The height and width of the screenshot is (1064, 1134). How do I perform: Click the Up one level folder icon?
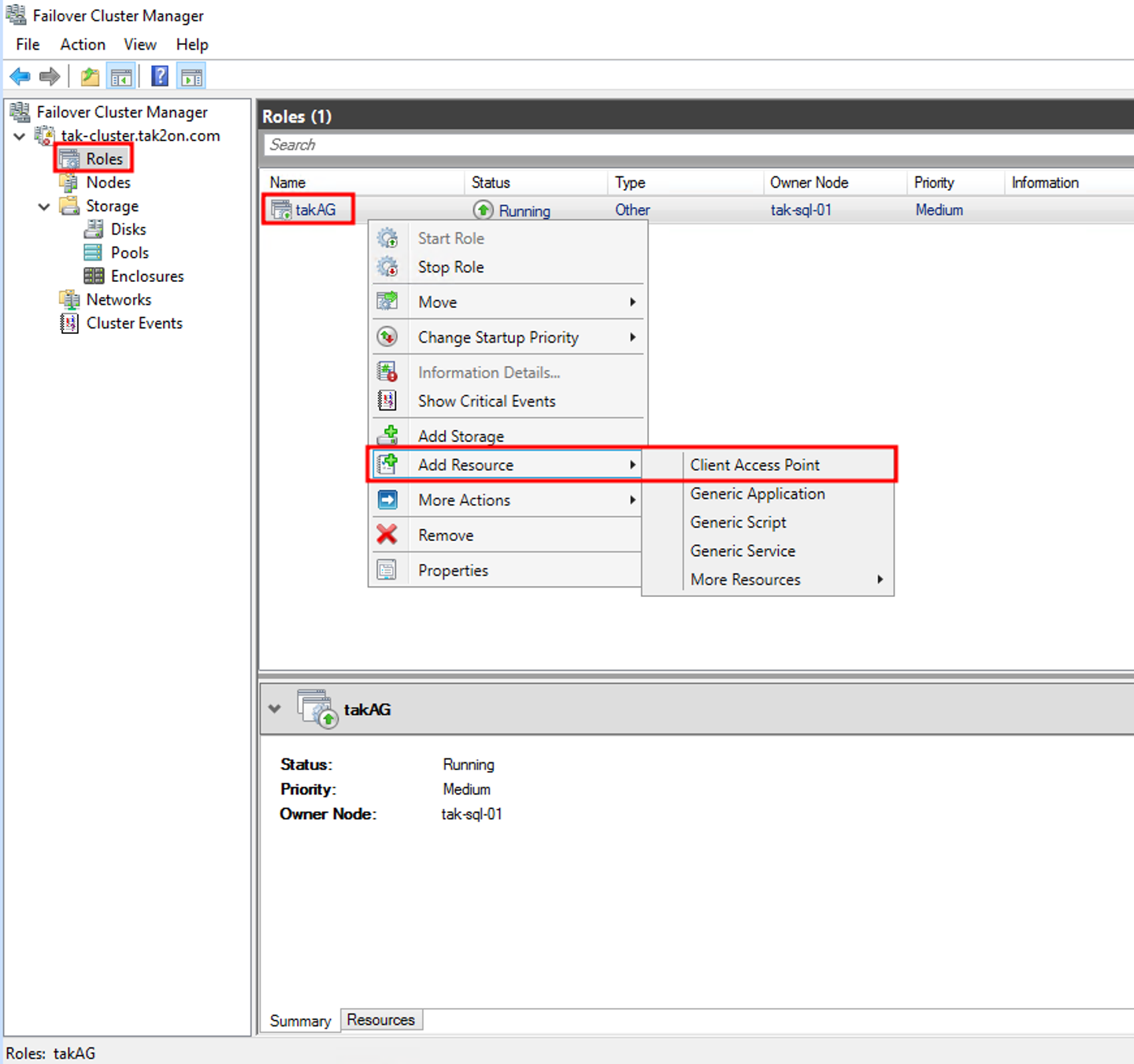coord(91,76)
